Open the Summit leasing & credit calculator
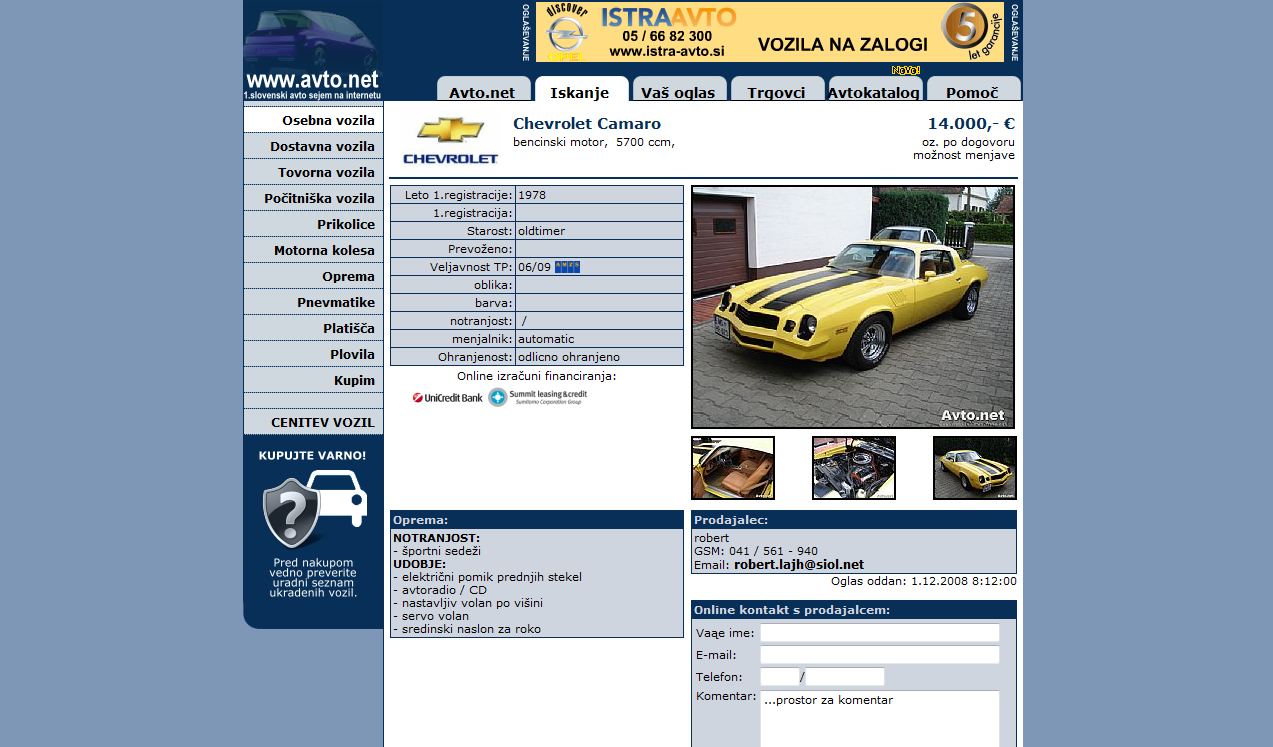1273x747 pixels. click(538, 397)
